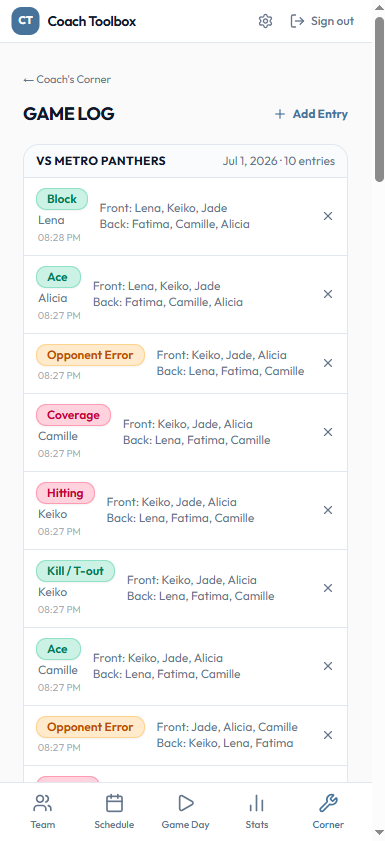Remove the Hitting entry by Keiko
Image resolution: width=385 pixels, height=841 pixels.
[328, 510]
